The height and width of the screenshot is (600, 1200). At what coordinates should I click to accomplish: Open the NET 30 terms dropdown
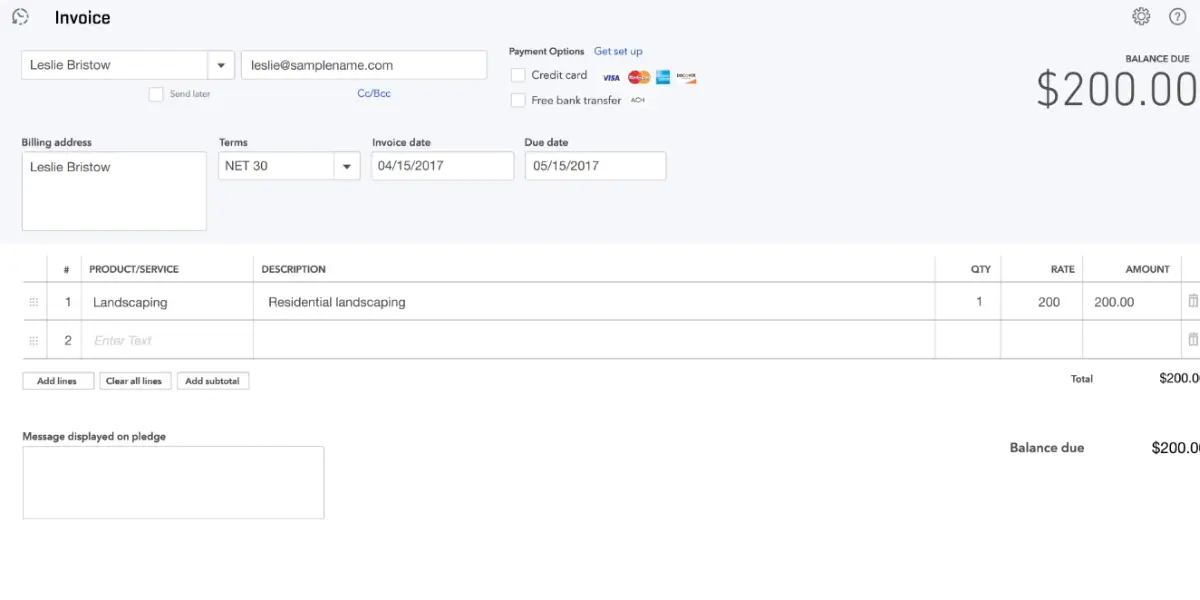click(x=347, y=166)
